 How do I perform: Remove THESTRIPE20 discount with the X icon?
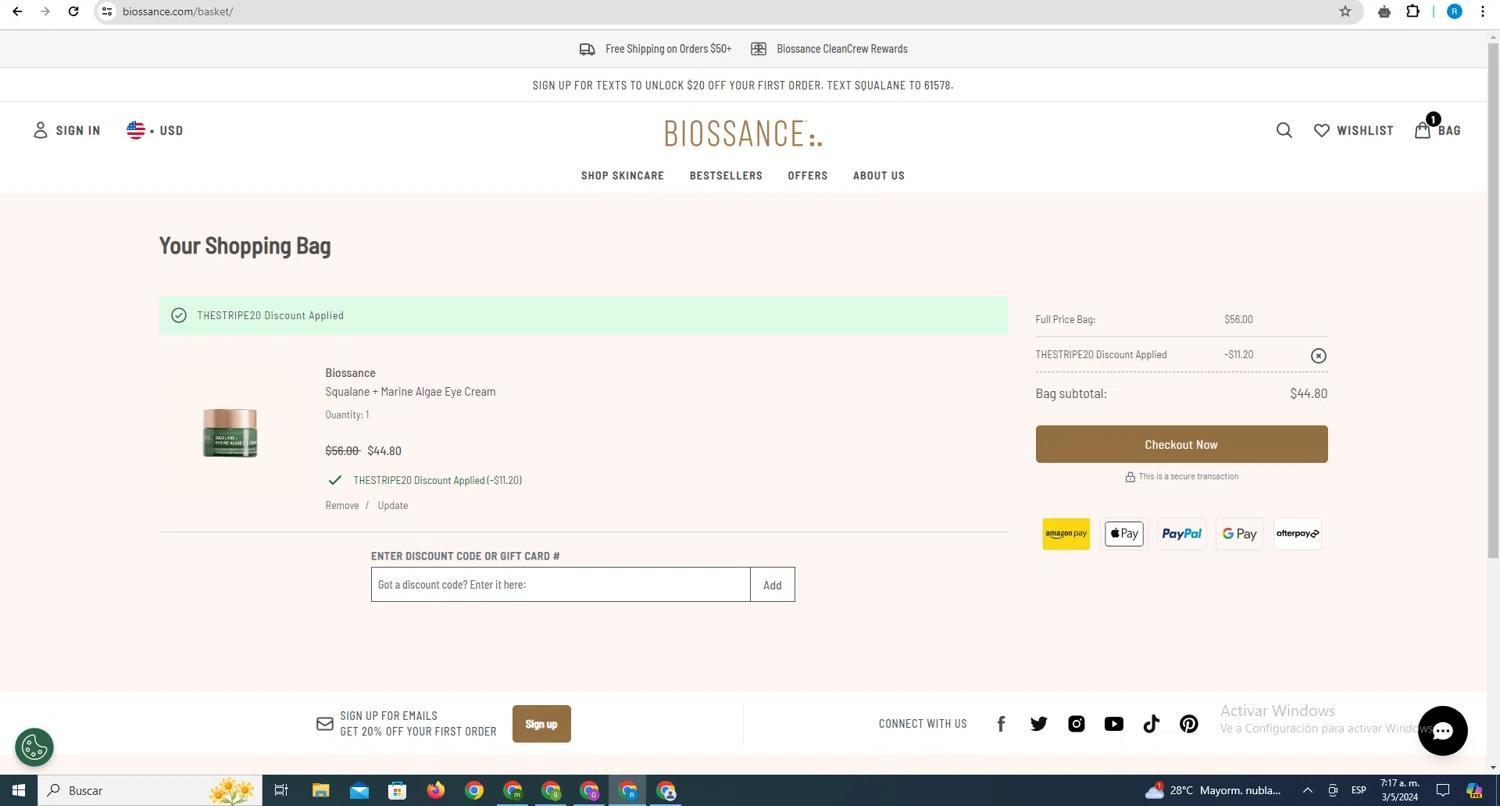pyautogui.click(x=1318, y=356)
